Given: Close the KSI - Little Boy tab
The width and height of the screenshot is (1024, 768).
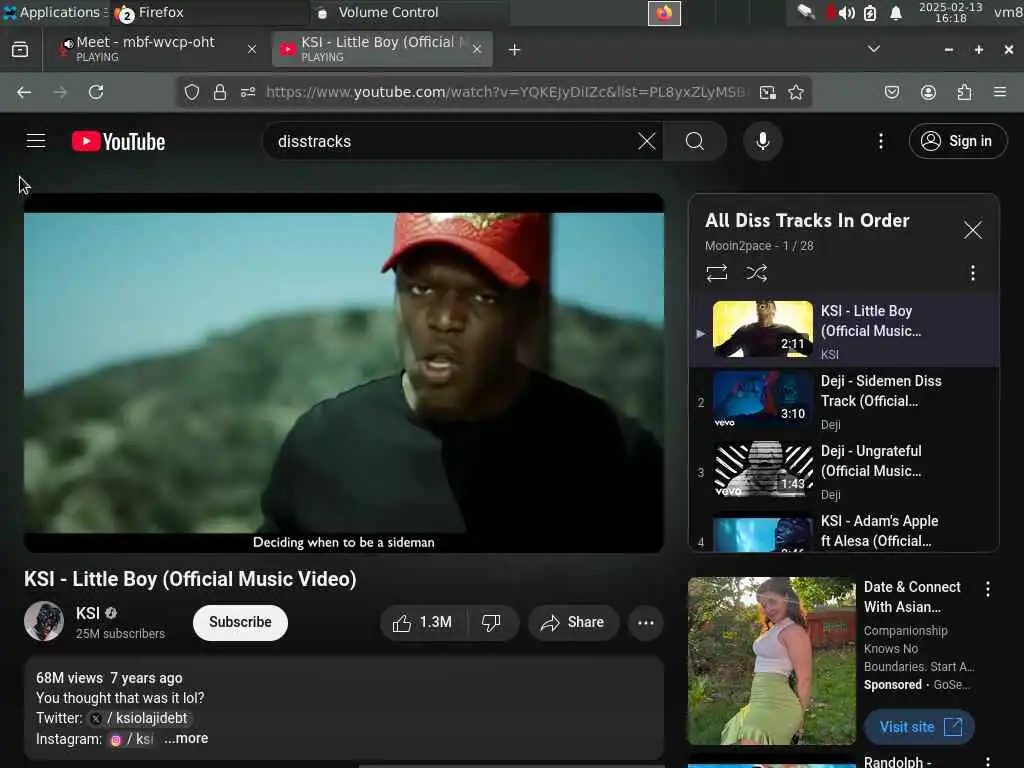Looking at the screenshot, I should (477, 49).
